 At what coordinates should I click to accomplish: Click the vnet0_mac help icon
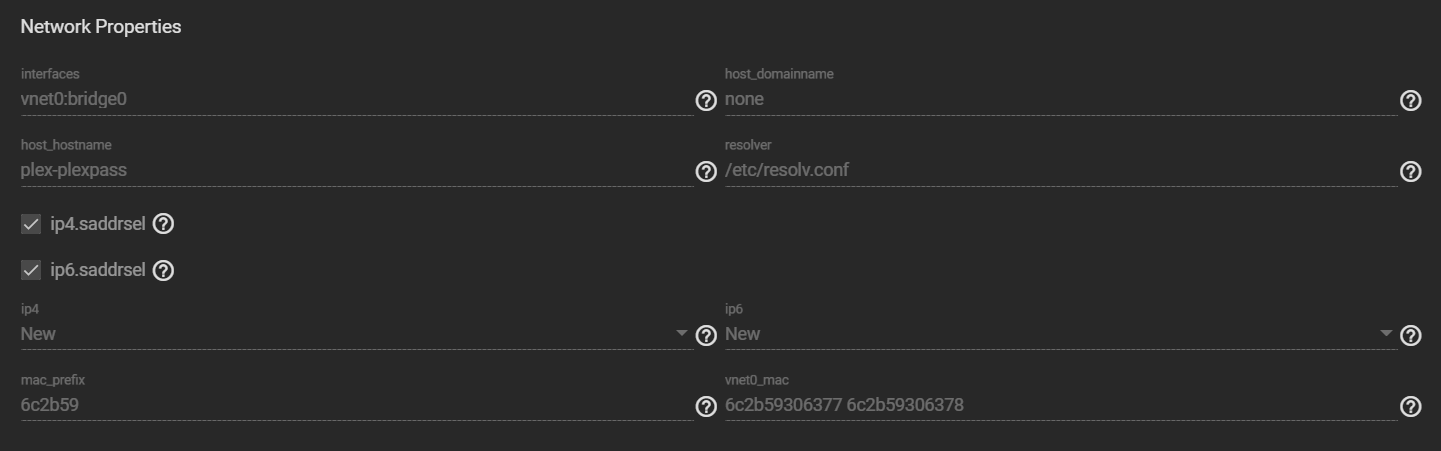(1410, 406)
